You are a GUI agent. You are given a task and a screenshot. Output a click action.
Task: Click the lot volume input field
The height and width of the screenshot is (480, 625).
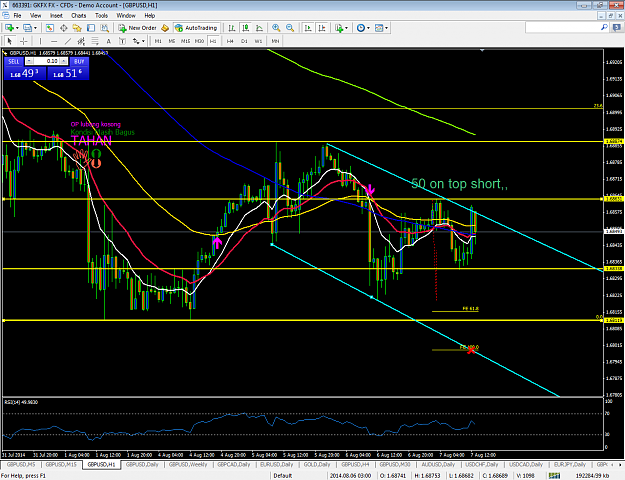pyautogui.click(x=47, y=61)
